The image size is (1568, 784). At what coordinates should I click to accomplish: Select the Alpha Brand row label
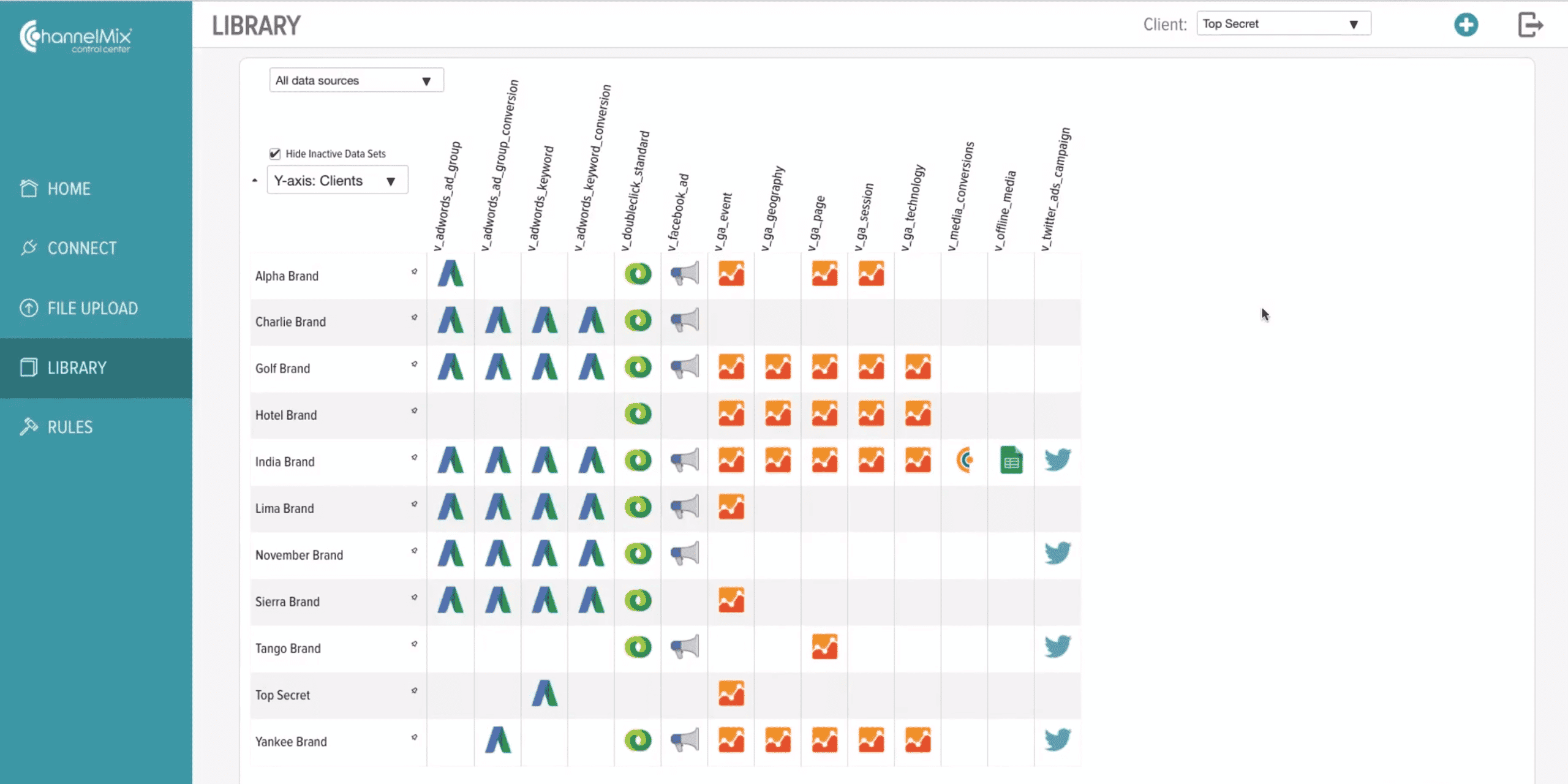[x=287, y=276]
